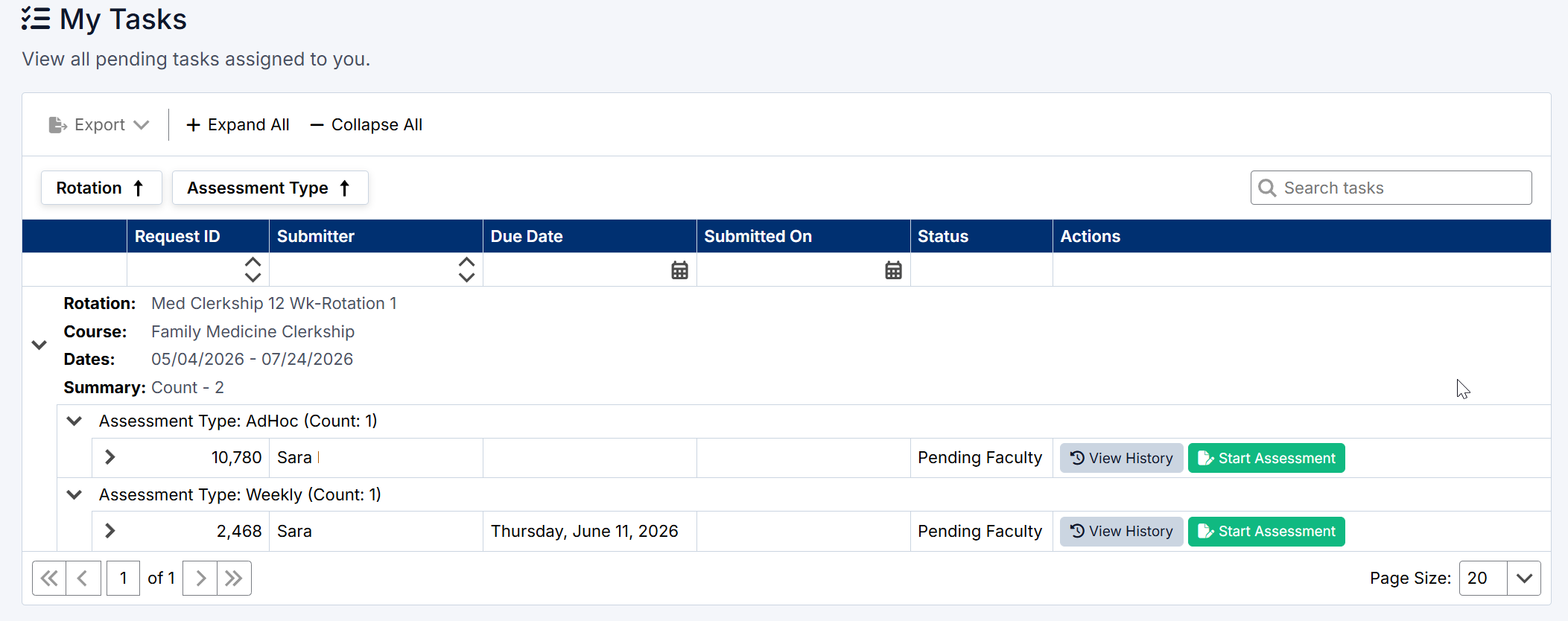Go to the previous page
This screenshot has width=1568, height=621.
click(x=83, y=579)
